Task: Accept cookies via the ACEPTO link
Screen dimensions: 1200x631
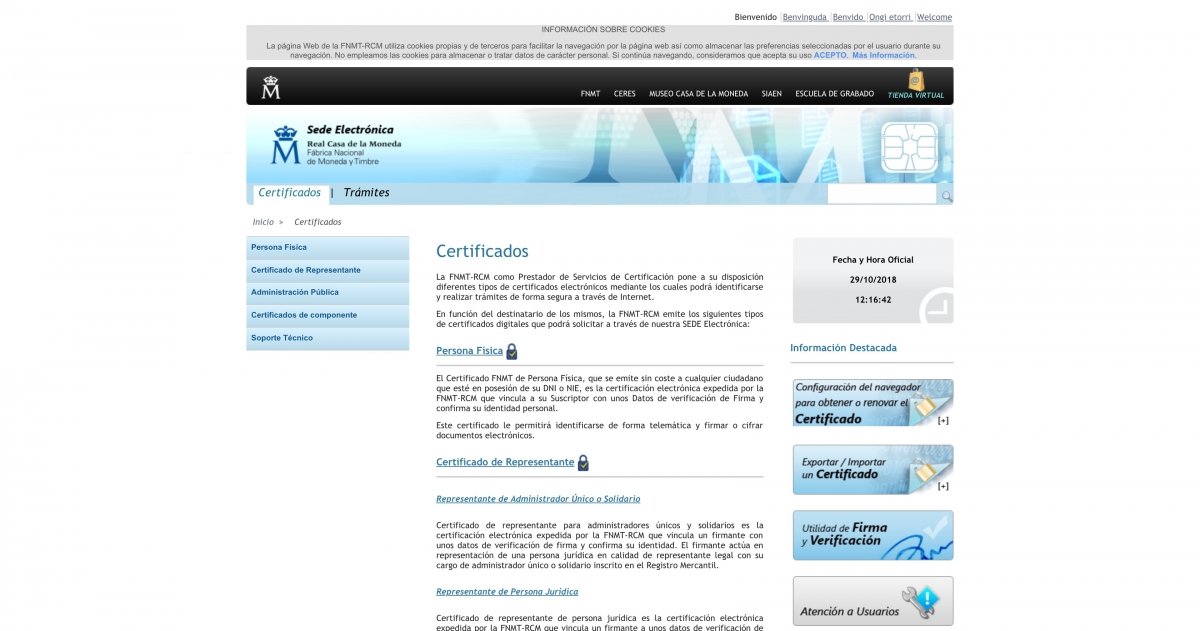Action: click(x=830, y=55)
